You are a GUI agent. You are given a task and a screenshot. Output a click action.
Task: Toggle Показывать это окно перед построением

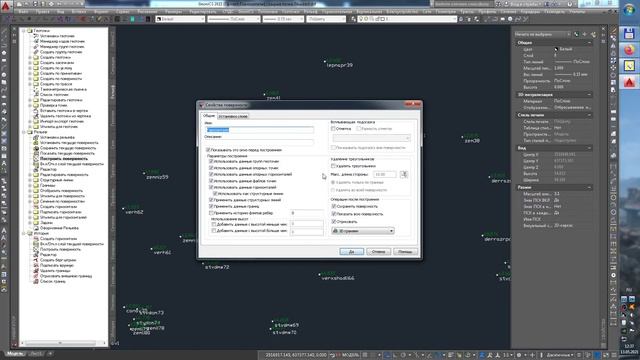(208, 150)
